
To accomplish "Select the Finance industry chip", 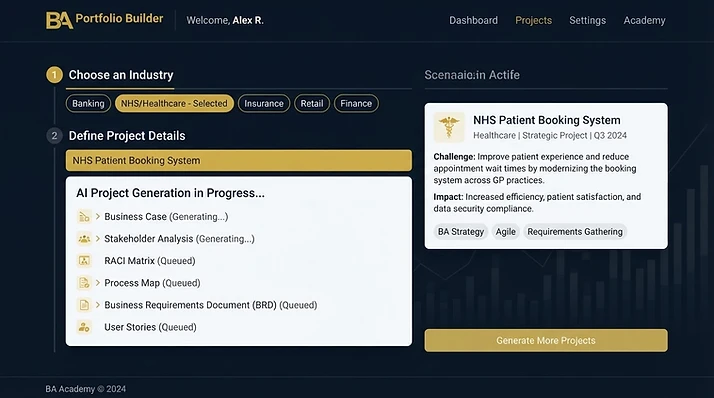I will [356, 103].
